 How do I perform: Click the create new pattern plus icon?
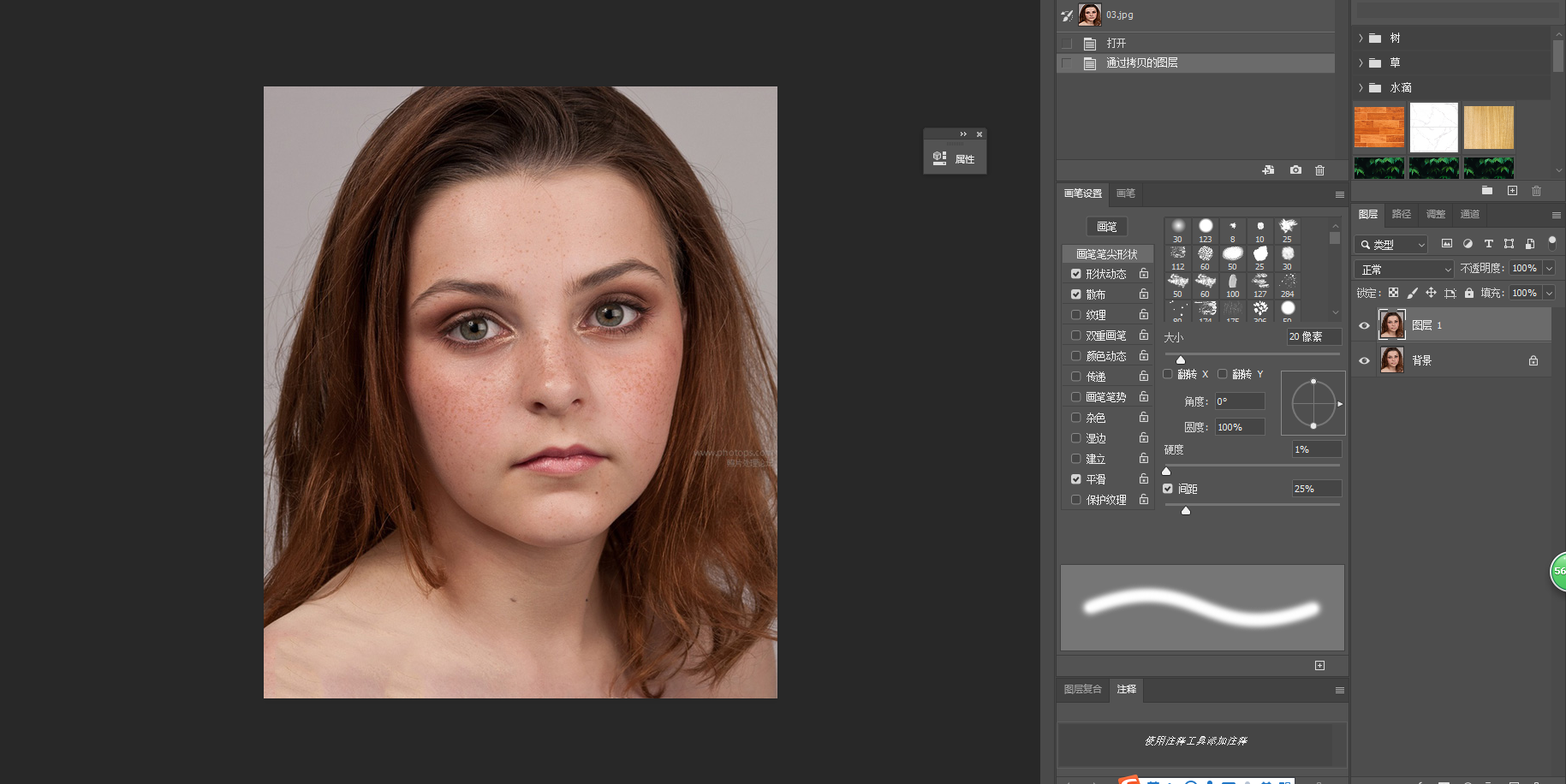pyautogui.click(x=1512, y=191)
